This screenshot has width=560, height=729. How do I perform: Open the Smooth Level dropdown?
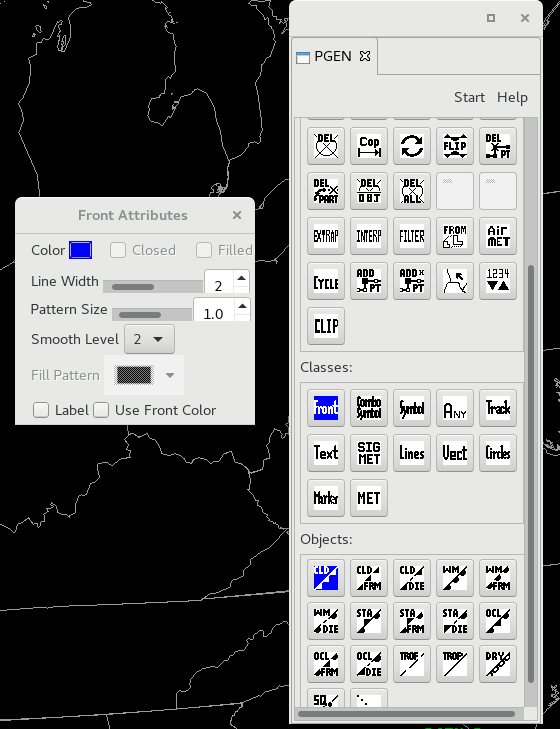coord(149,339)
